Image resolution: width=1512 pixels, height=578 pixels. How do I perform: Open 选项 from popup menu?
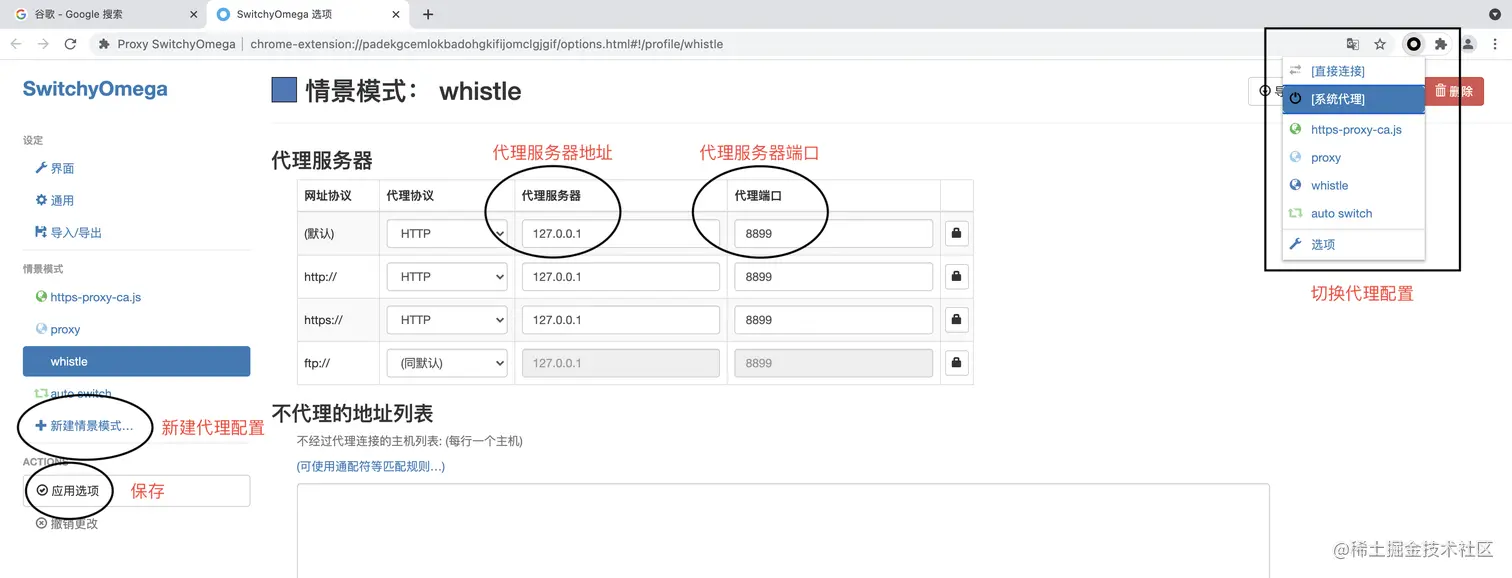click(1353, 244)
